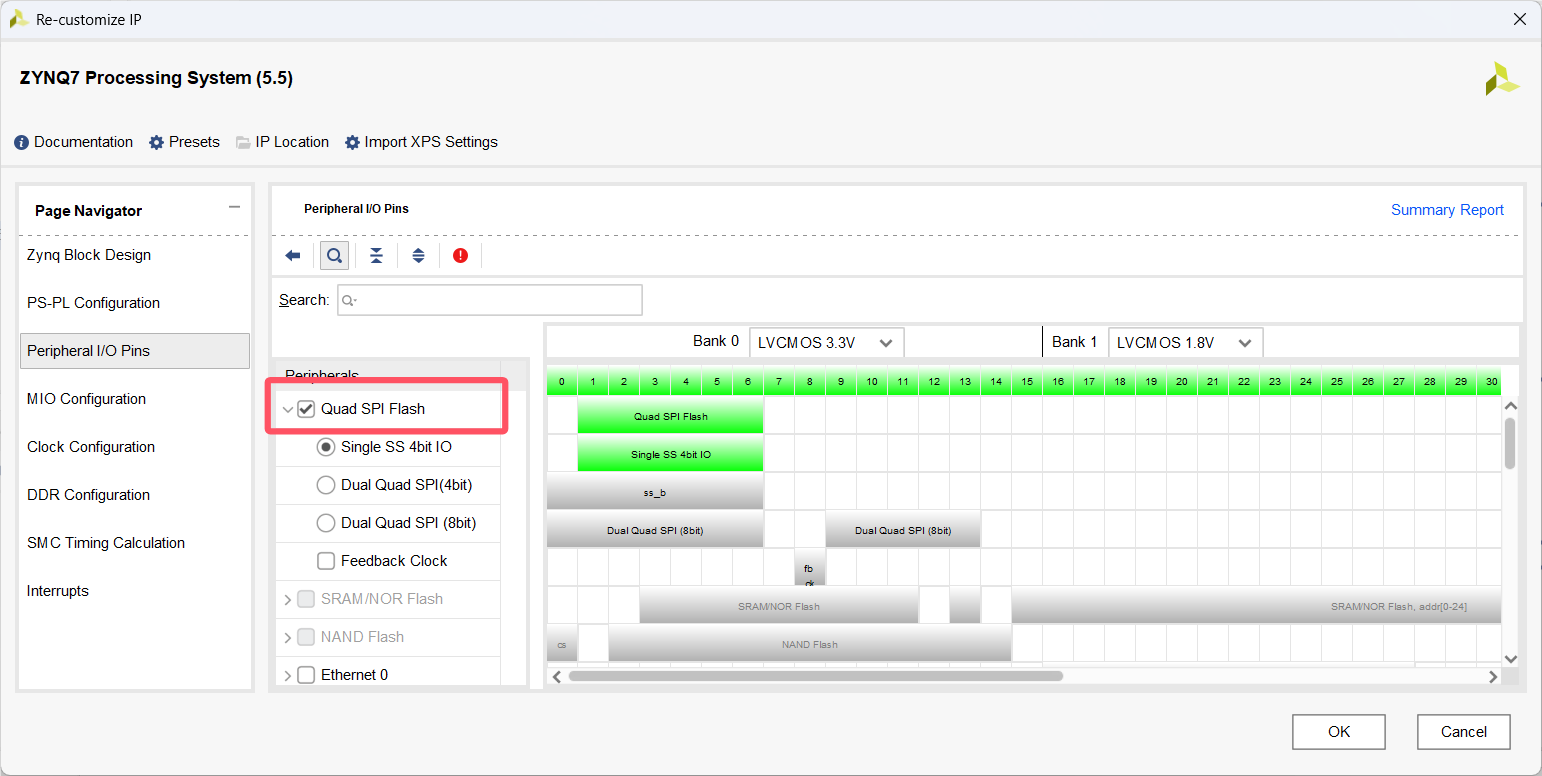This screenshot has height=776, width=1542.
Task: Select Single SS 4bit IO radio button
Action: pyautogui.click(x=326, y=447)
